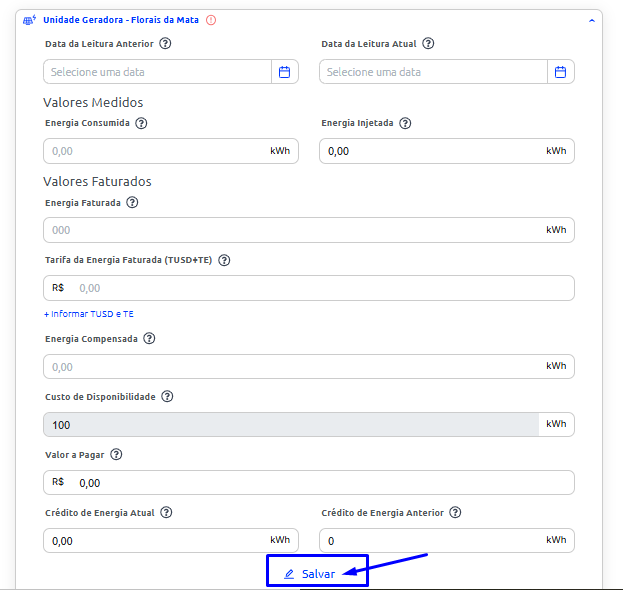Click help icon next to Valor a Pagar
623x590 pixels.
(x=116, y=454)
